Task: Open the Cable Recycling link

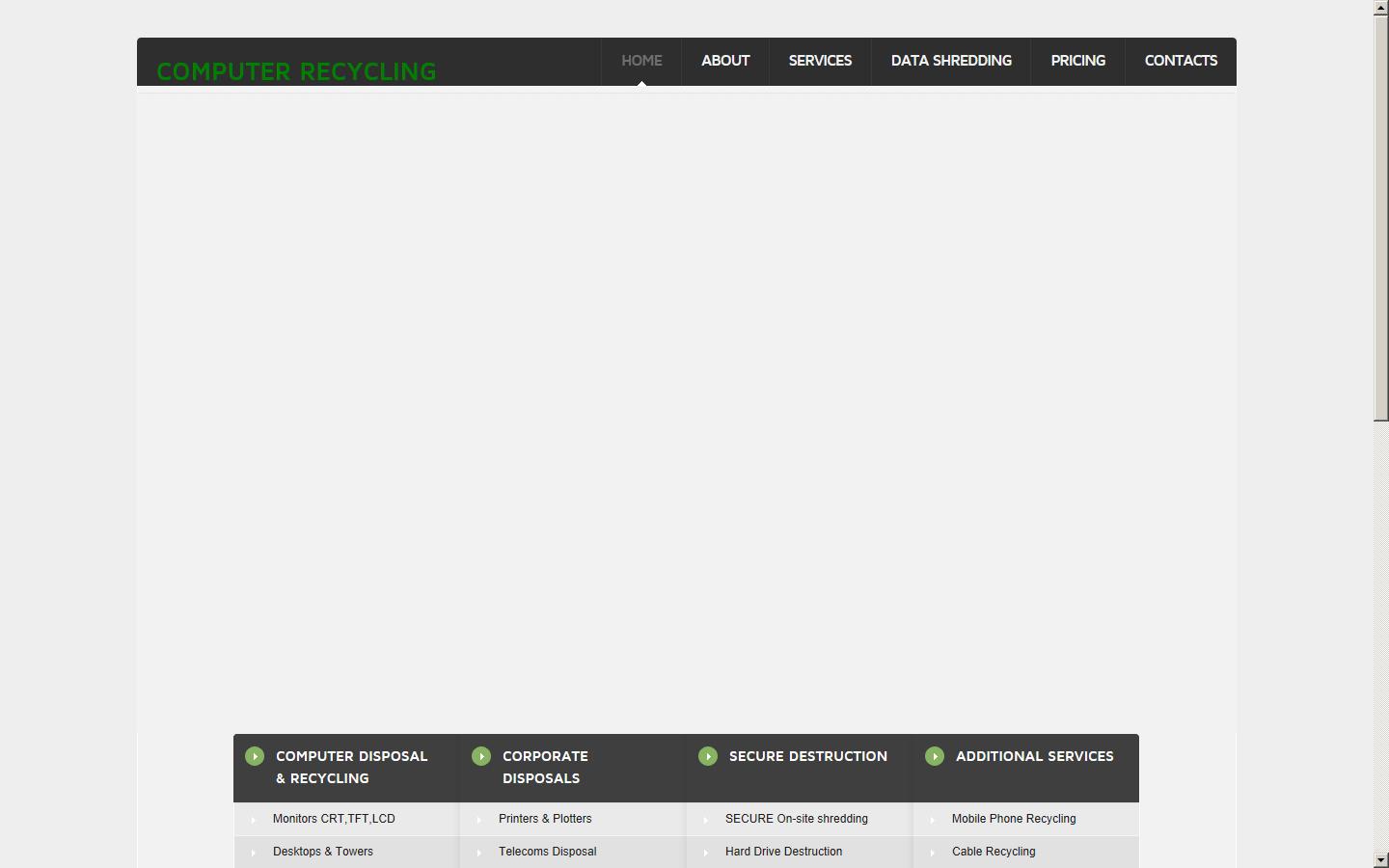Action: click(x=994, y=852)
